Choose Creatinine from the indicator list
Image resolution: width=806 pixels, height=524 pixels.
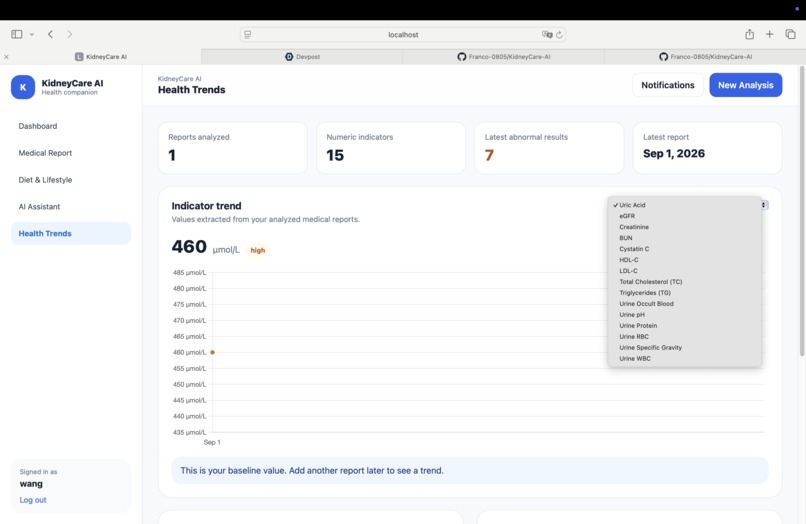tap(684, 227)
